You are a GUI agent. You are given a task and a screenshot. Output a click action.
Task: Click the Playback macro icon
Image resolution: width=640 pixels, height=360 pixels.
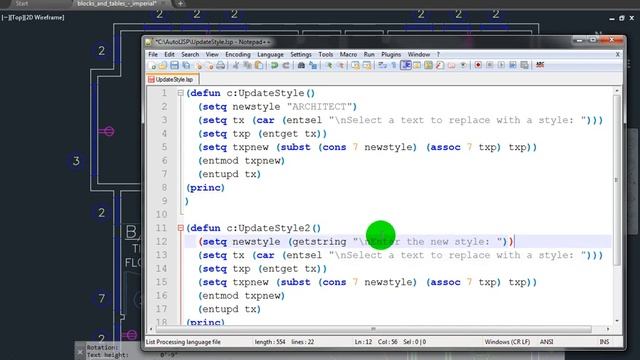(x=501, y=65)
